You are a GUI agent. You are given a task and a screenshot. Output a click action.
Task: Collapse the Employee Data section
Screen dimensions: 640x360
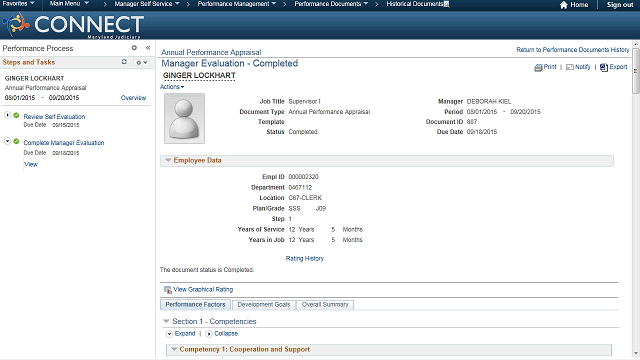tap(168, 160)
